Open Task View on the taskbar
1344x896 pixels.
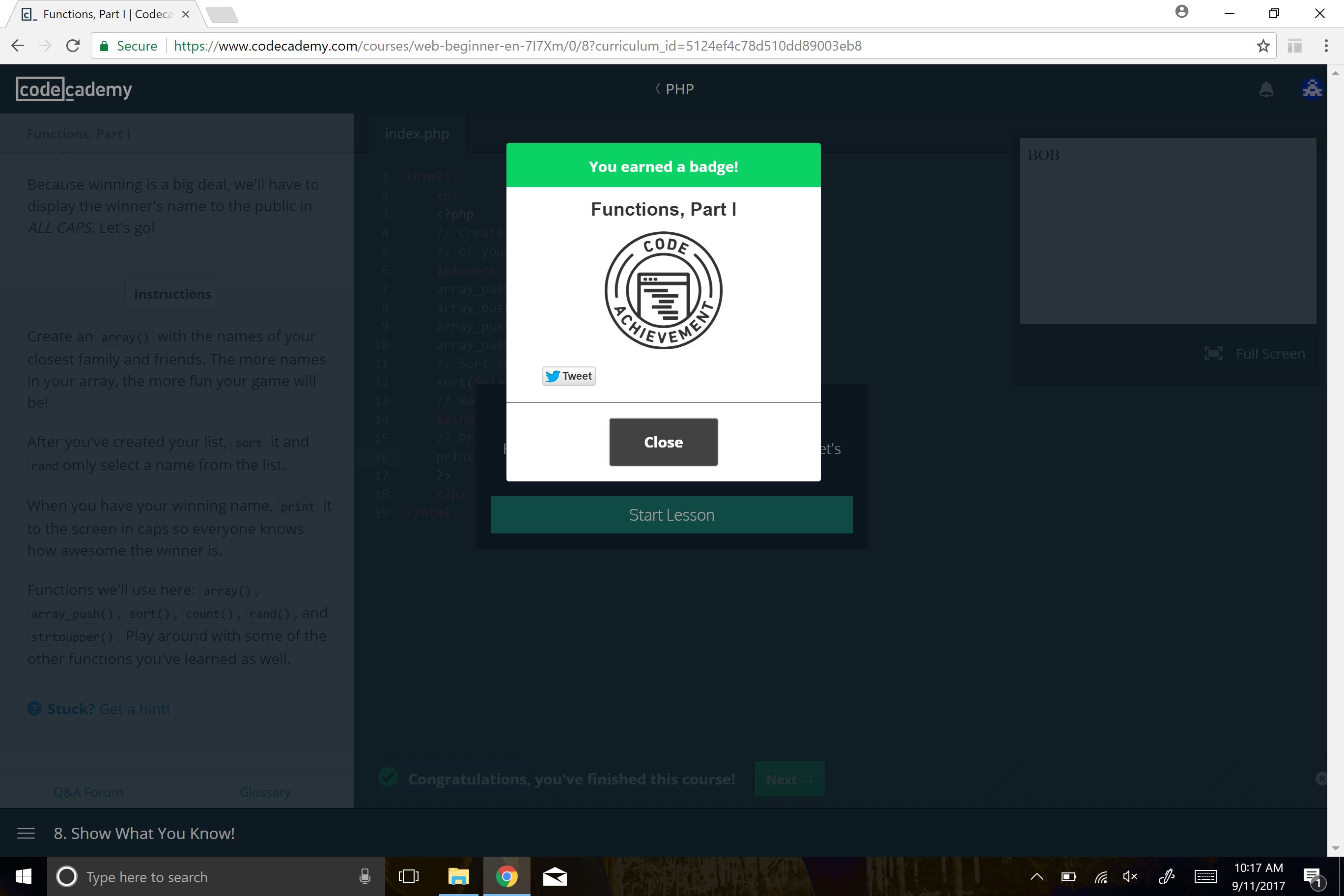409,876
